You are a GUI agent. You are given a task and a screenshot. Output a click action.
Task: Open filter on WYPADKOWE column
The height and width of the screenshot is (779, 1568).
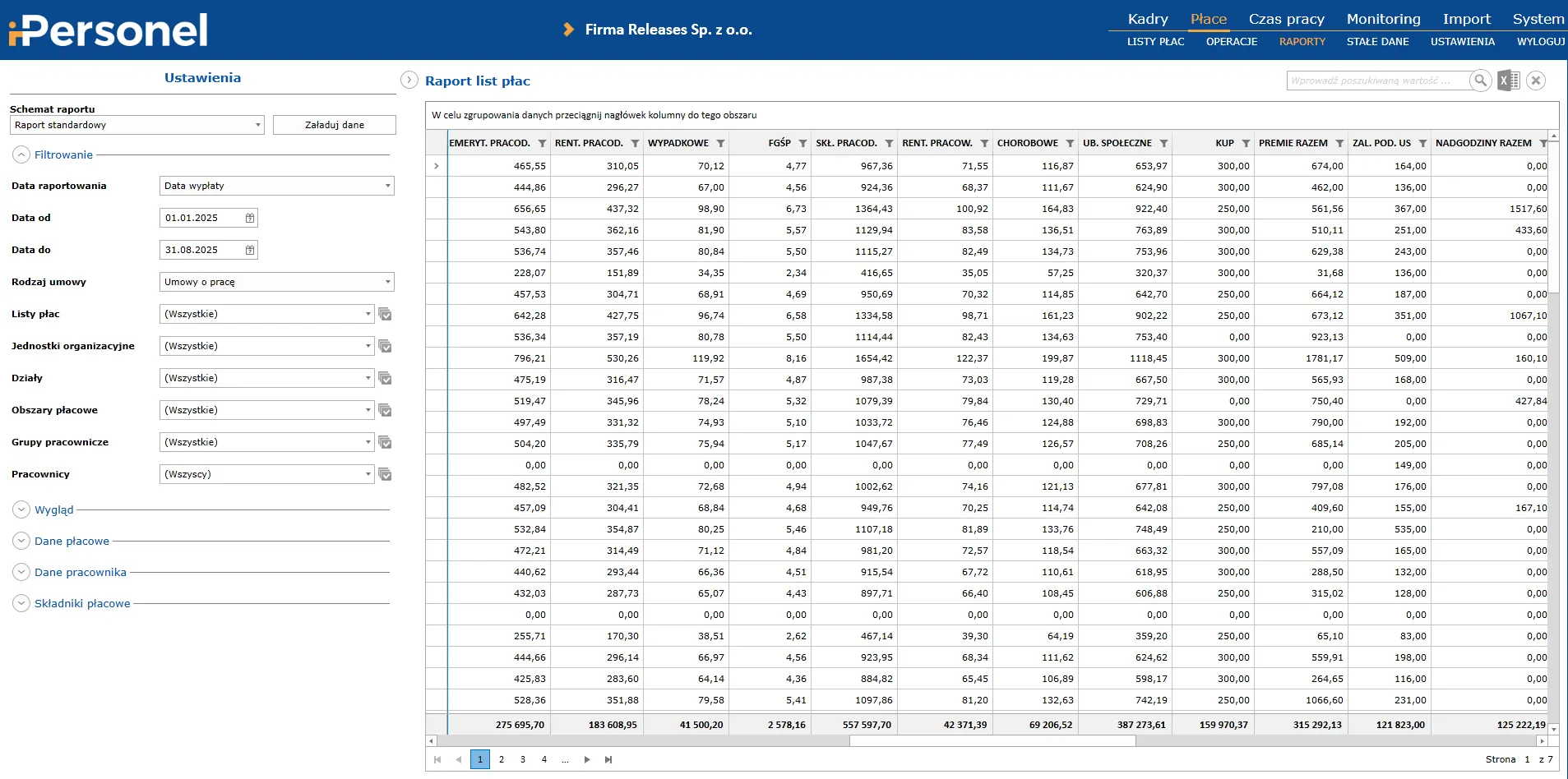pos(720,143)
